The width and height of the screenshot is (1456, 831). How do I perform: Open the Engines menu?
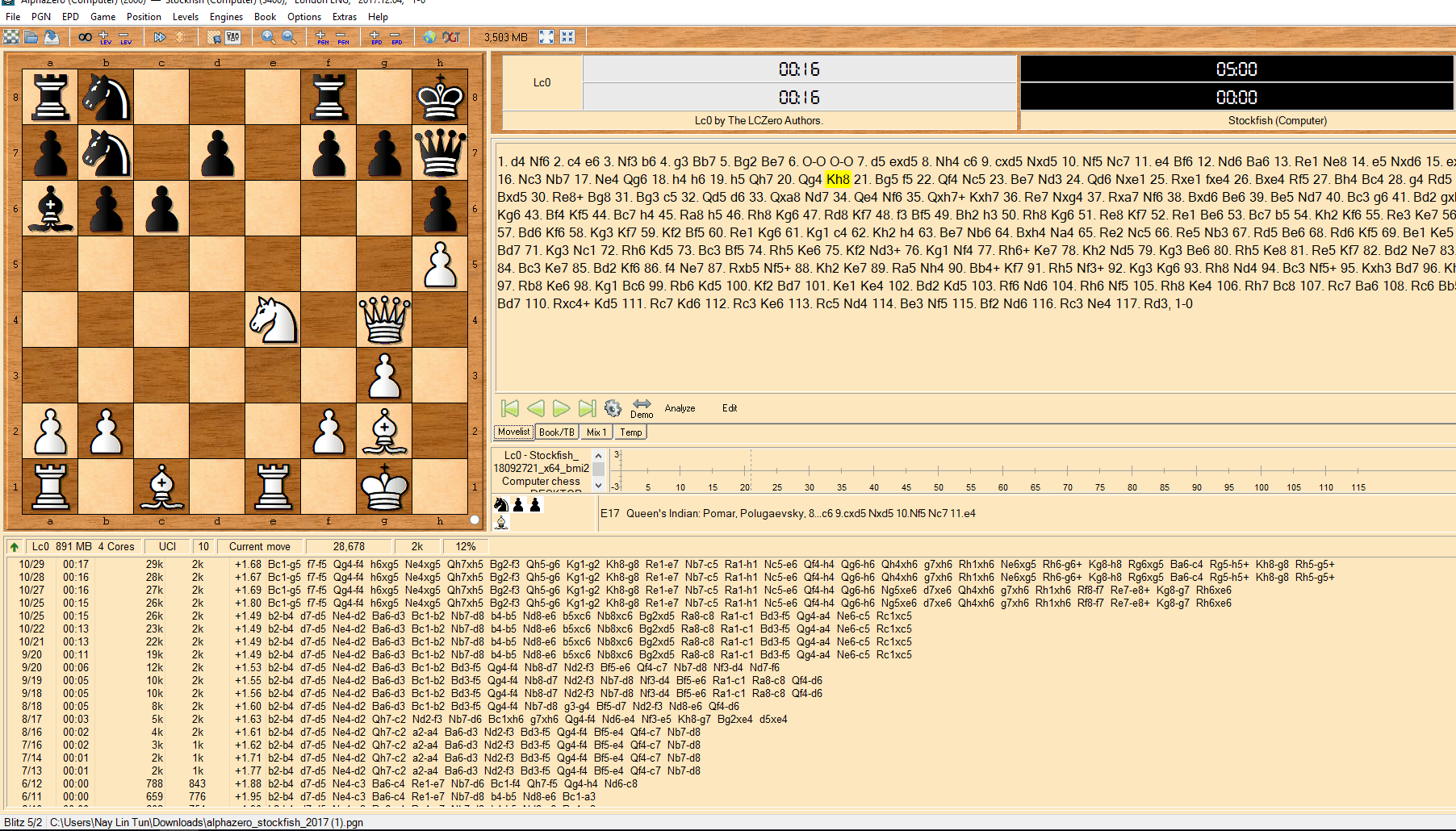227,16
